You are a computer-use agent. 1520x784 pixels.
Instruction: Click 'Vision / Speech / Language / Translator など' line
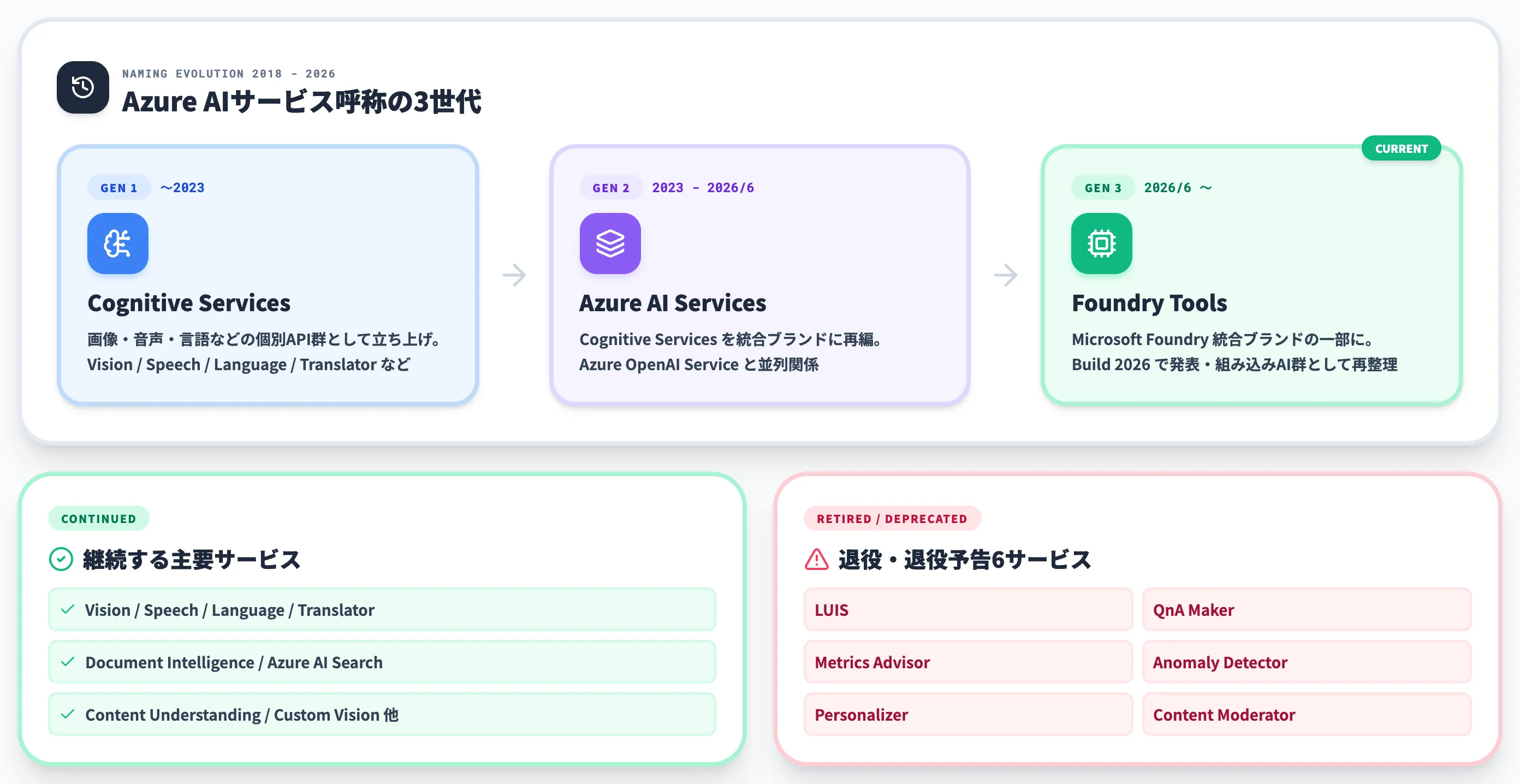tap(248, 365)
